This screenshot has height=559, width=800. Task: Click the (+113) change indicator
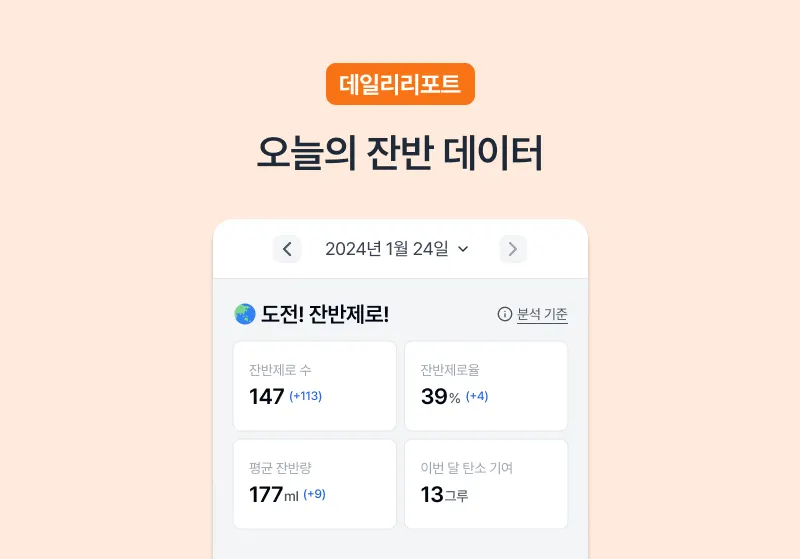[306, 396]
